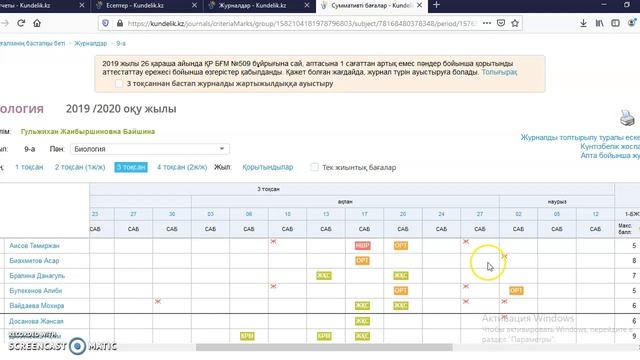The image size is (640, 360).
Task: Click Аисов's red absence mark on 10
Action: pos(273,241)
